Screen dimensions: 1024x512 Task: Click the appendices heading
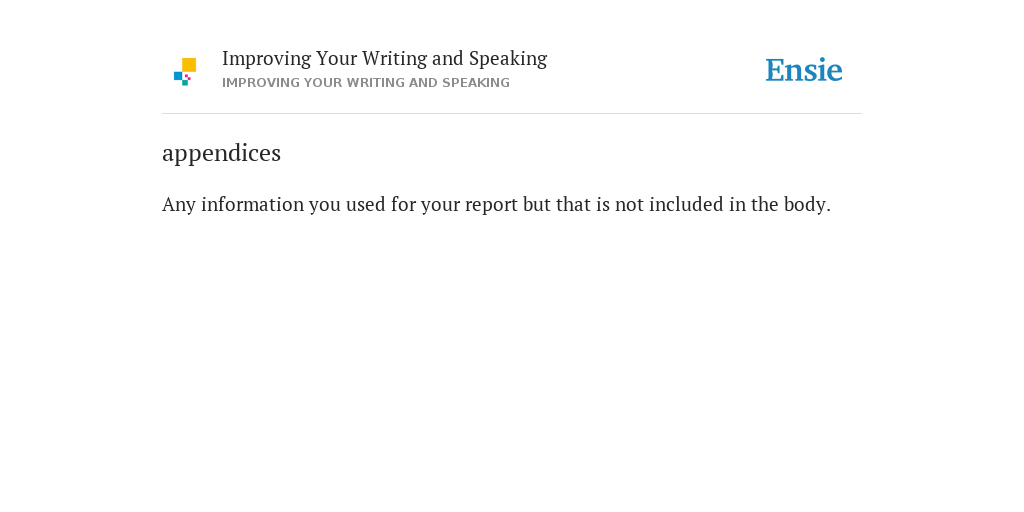(221, 153)
